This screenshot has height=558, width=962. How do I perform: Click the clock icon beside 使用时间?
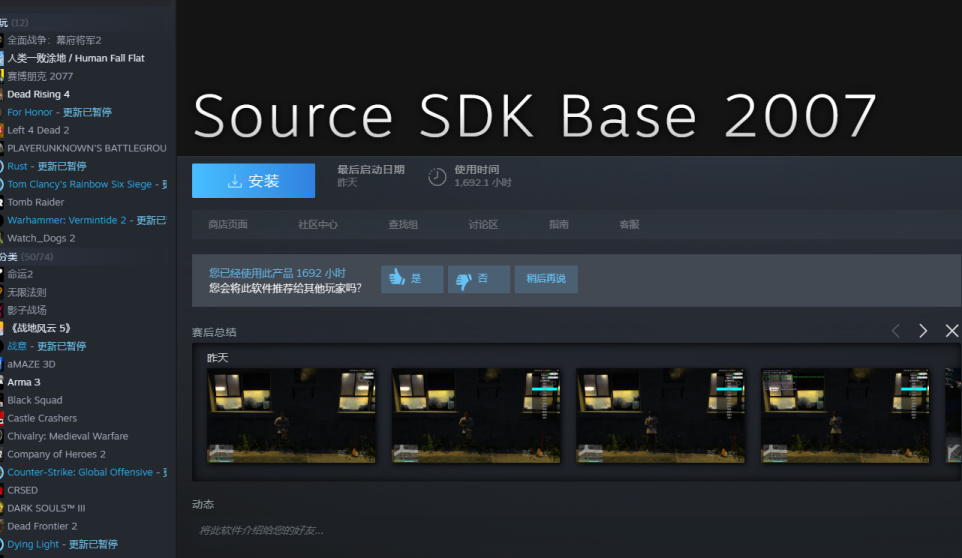[437, 177]
